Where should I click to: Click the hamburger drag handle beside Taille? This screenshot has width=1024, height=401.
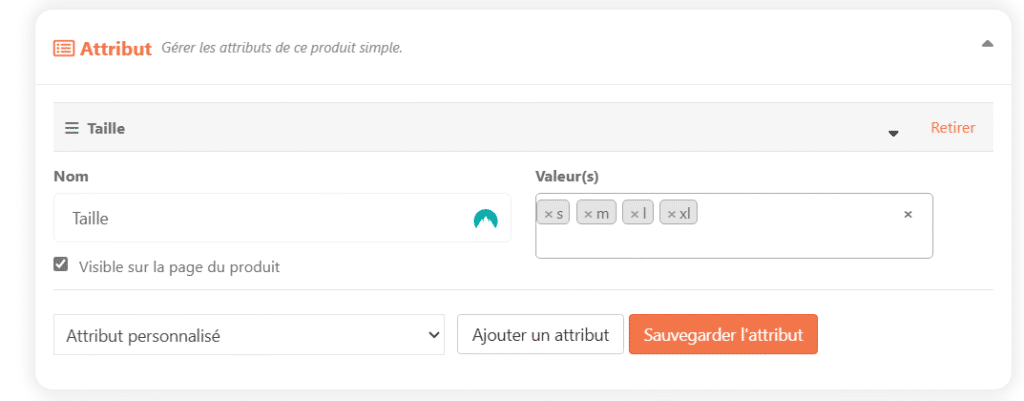[x=71, y=128]
